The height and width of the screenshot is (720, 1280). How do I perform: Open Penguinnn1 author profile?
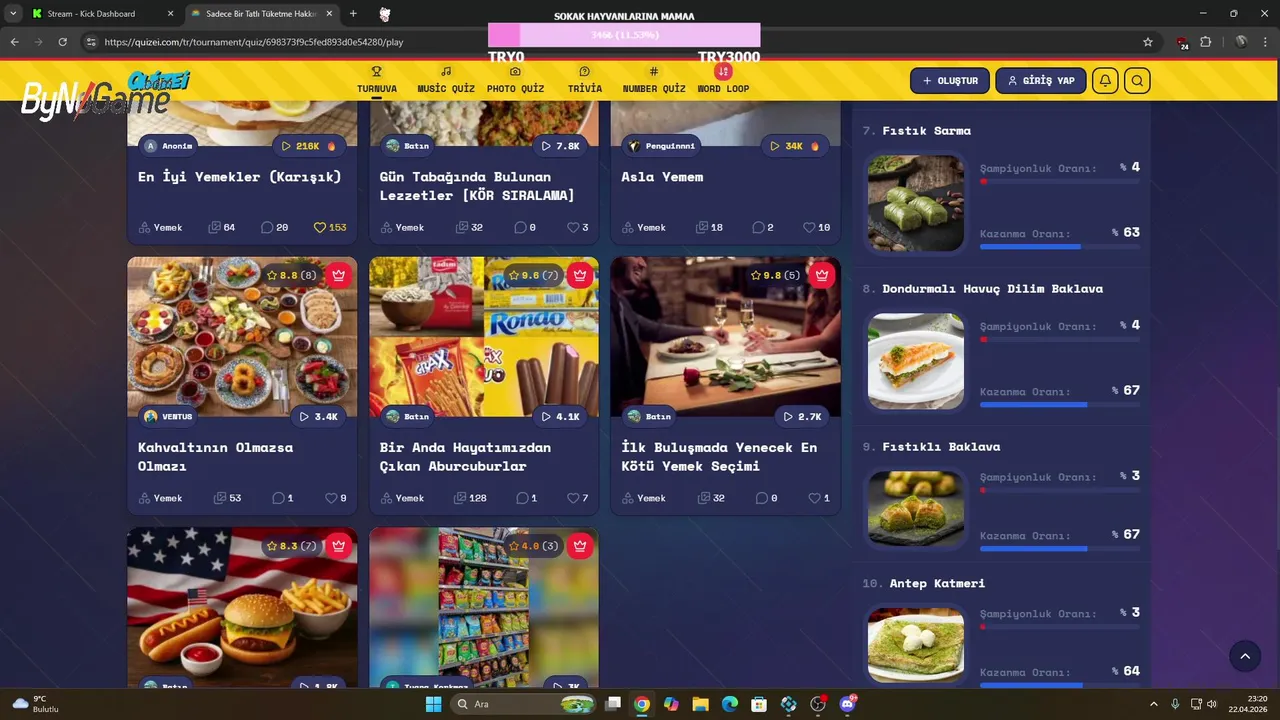click(x=661, y=146)
